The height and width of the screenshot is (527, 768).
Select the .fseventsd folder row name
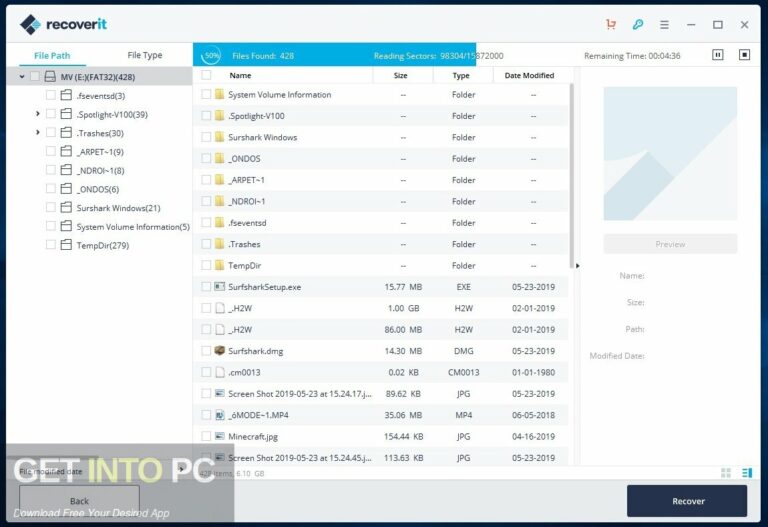[247, 222]
